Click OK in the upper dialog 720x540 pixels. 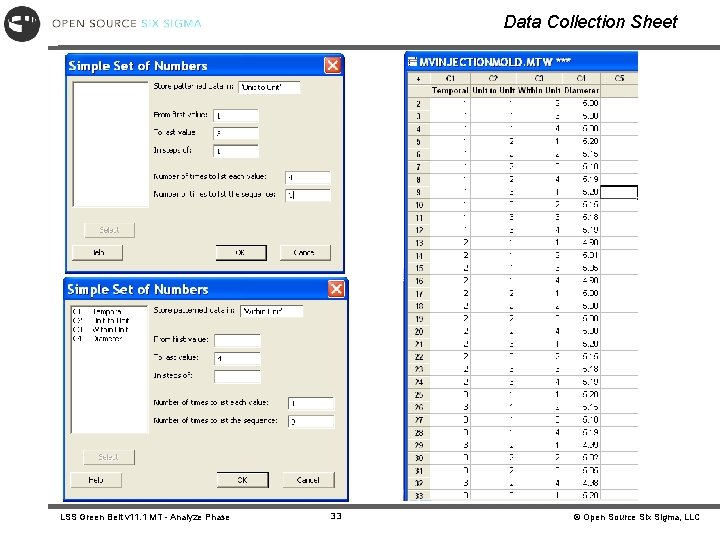point(241,253)
